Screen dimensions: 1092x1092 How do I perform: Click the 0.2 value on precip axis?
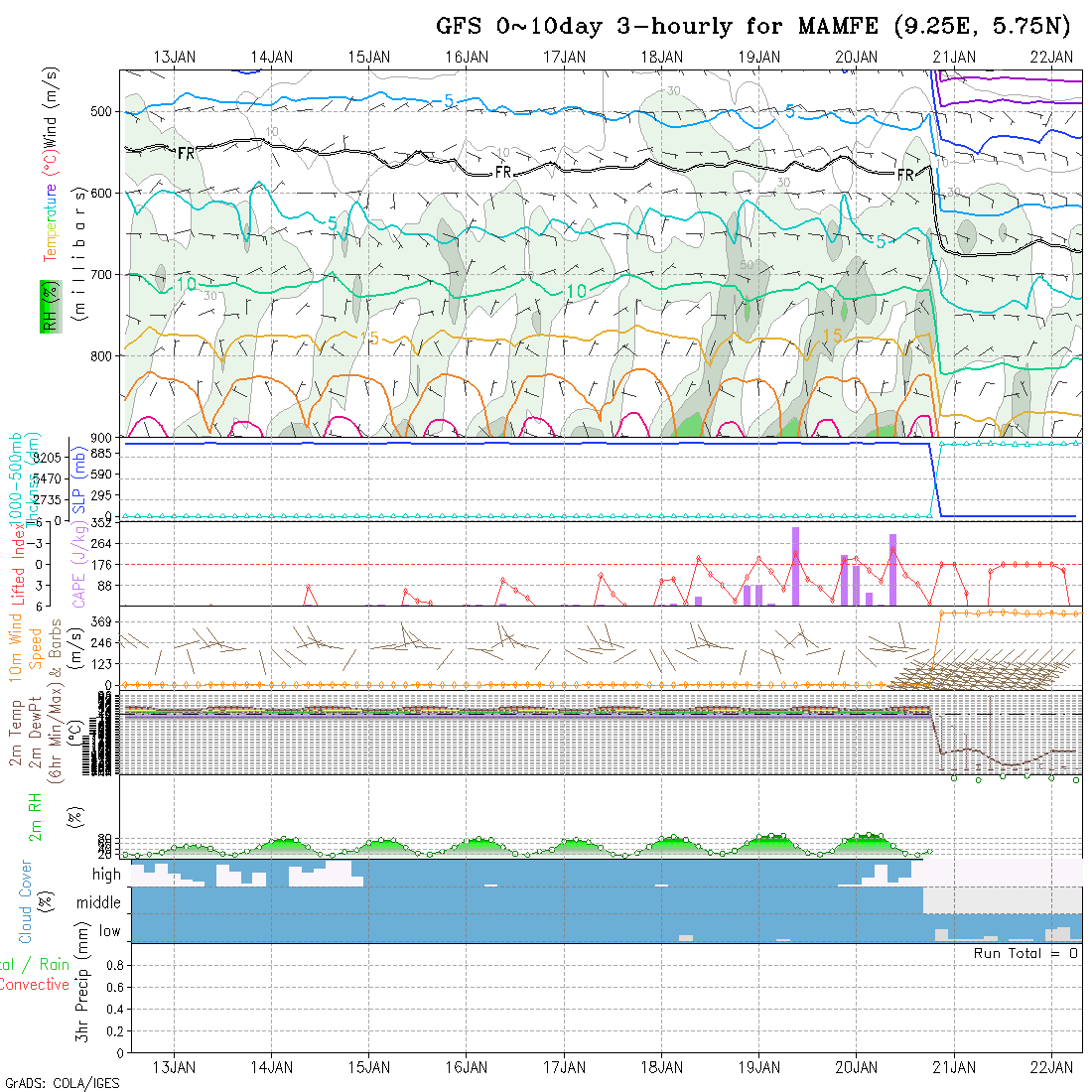(115, 1030)
